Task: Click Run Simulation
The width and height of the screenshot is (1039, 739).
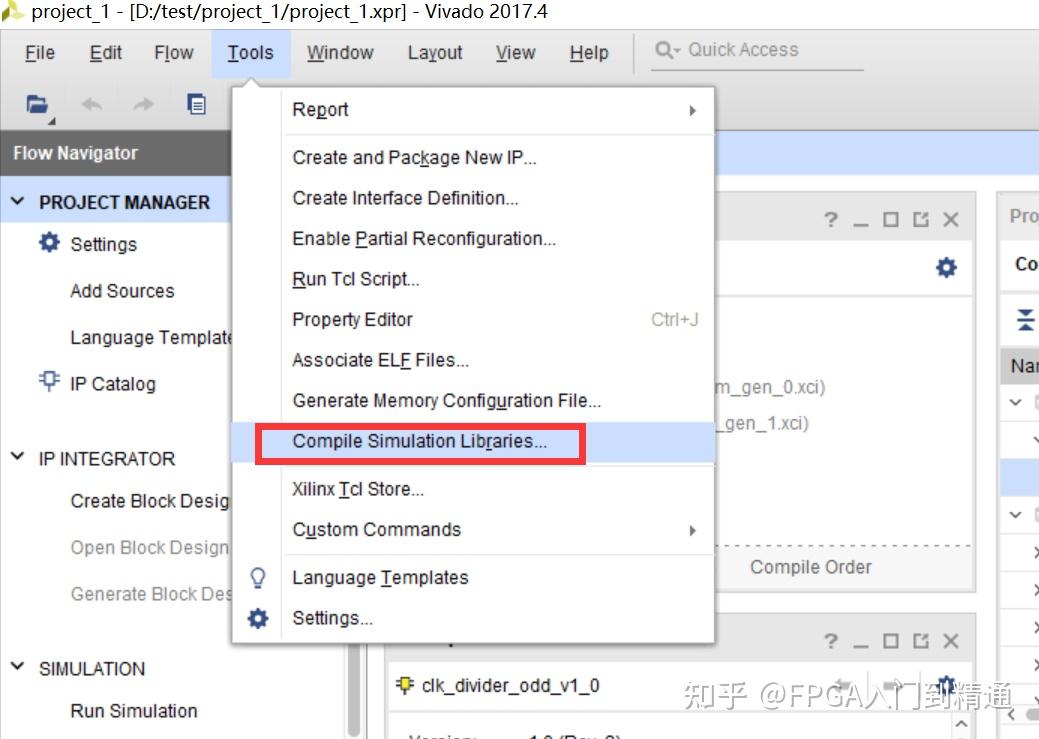Action: click(134, 711)
